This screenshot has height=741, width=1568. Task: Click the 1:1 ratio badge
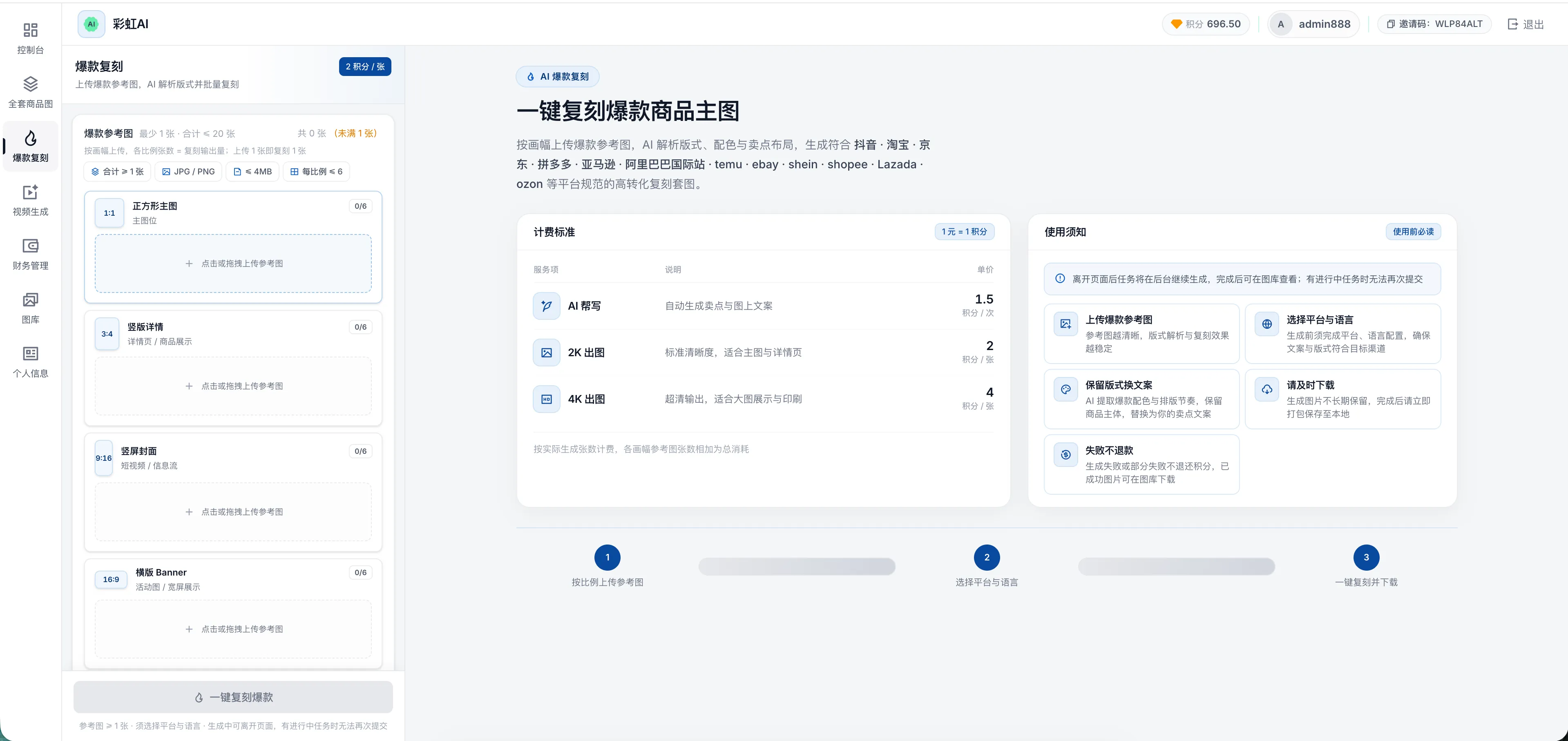(x=109, y=213)
